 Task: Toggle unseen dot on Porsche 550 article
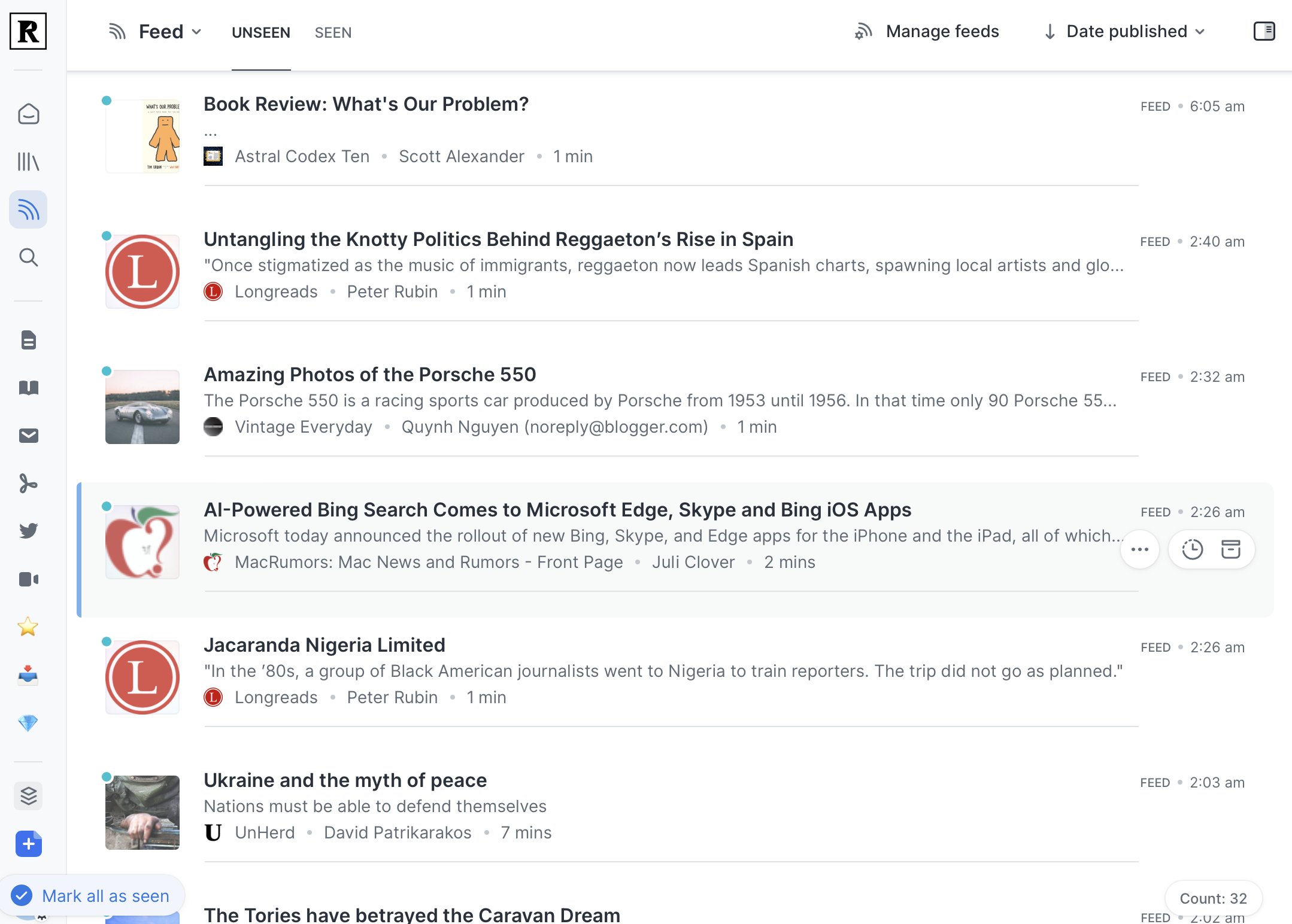tap(107, 371)
